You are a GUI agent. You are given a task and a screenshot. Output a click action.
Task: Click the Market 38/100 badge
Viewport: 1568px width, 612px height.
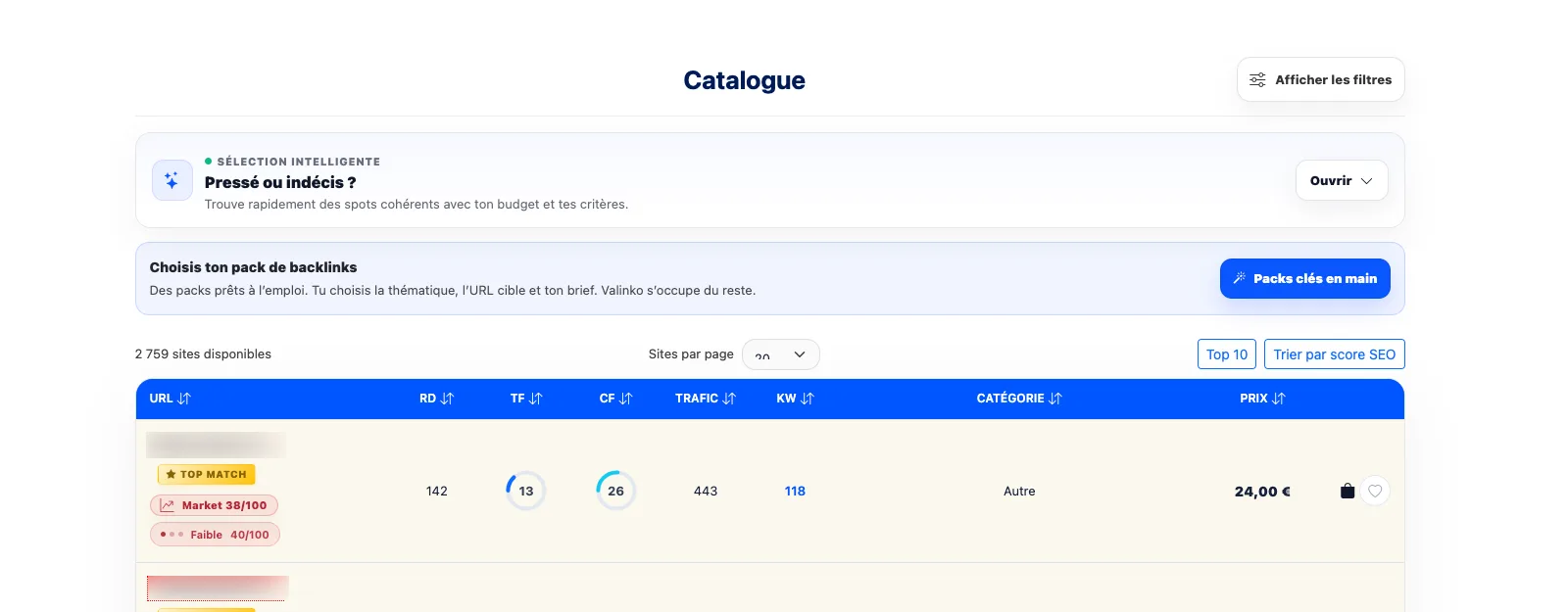(214, 505)
